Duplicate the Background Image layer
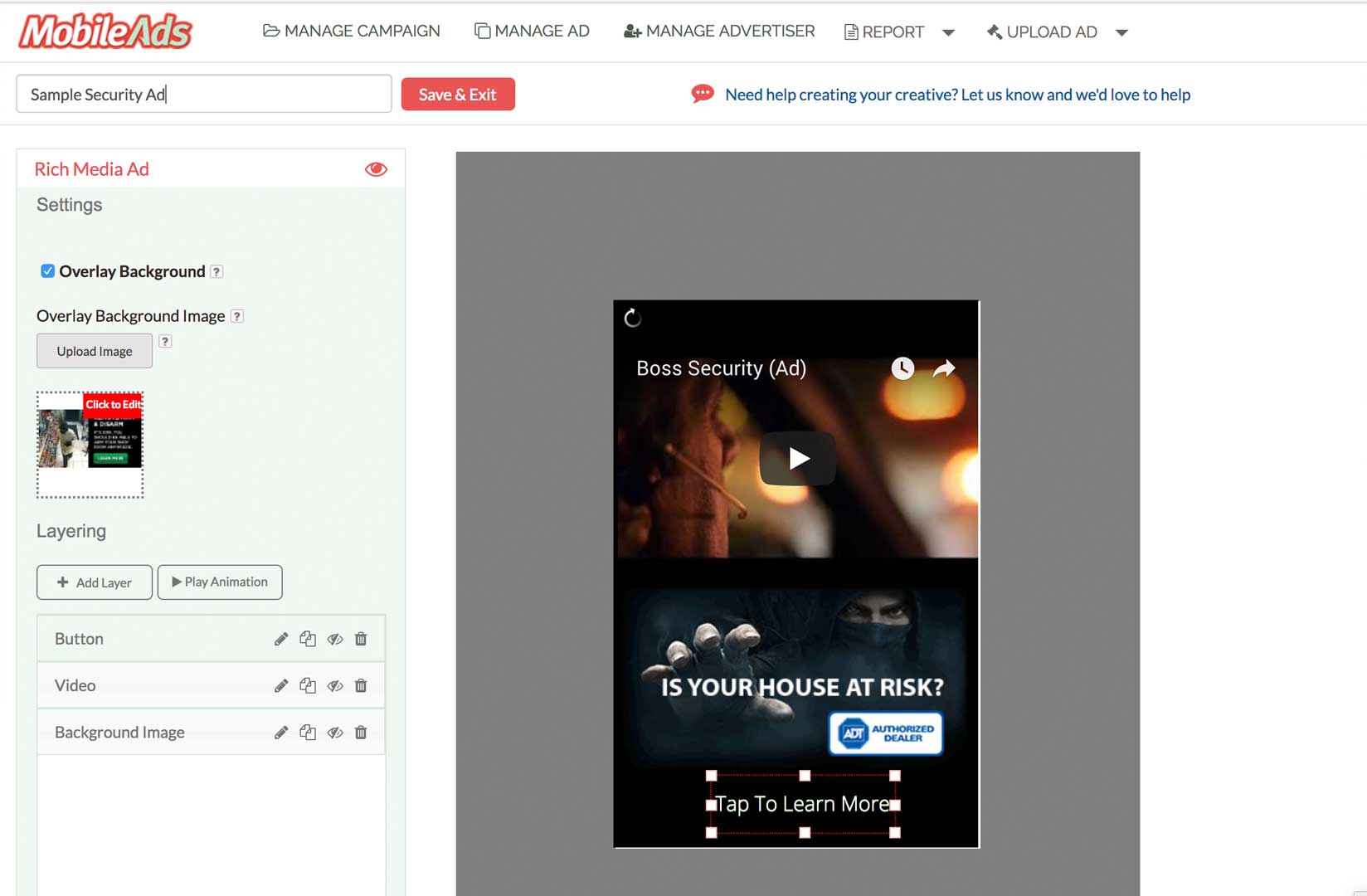Image resolution: width=1367 pixels, height=896 pixels. pos(308,733)
